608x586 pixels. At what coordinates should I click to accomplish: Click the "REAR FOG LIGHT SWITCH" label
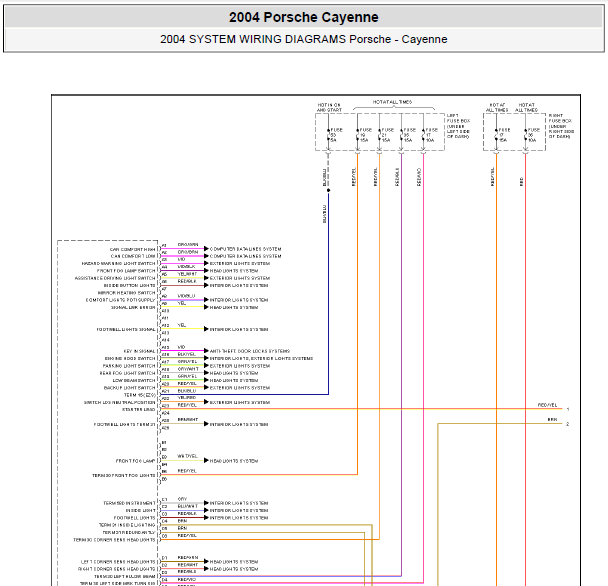pyautogui.click(x=127, y=373)
